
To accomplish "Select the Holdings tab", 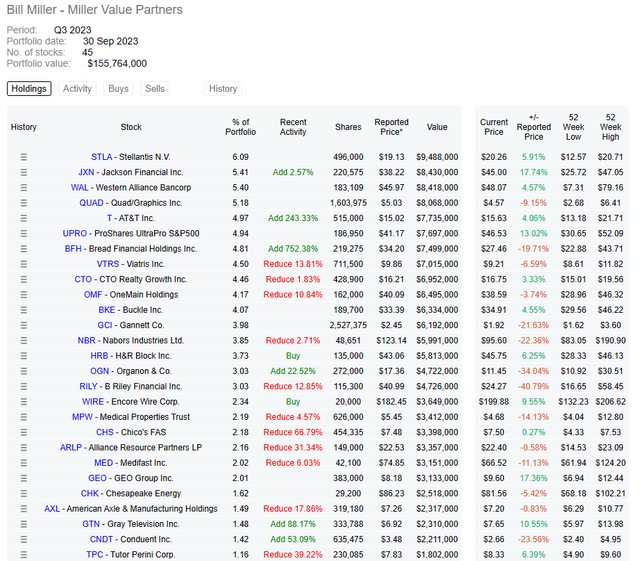I will pos(29,89).
